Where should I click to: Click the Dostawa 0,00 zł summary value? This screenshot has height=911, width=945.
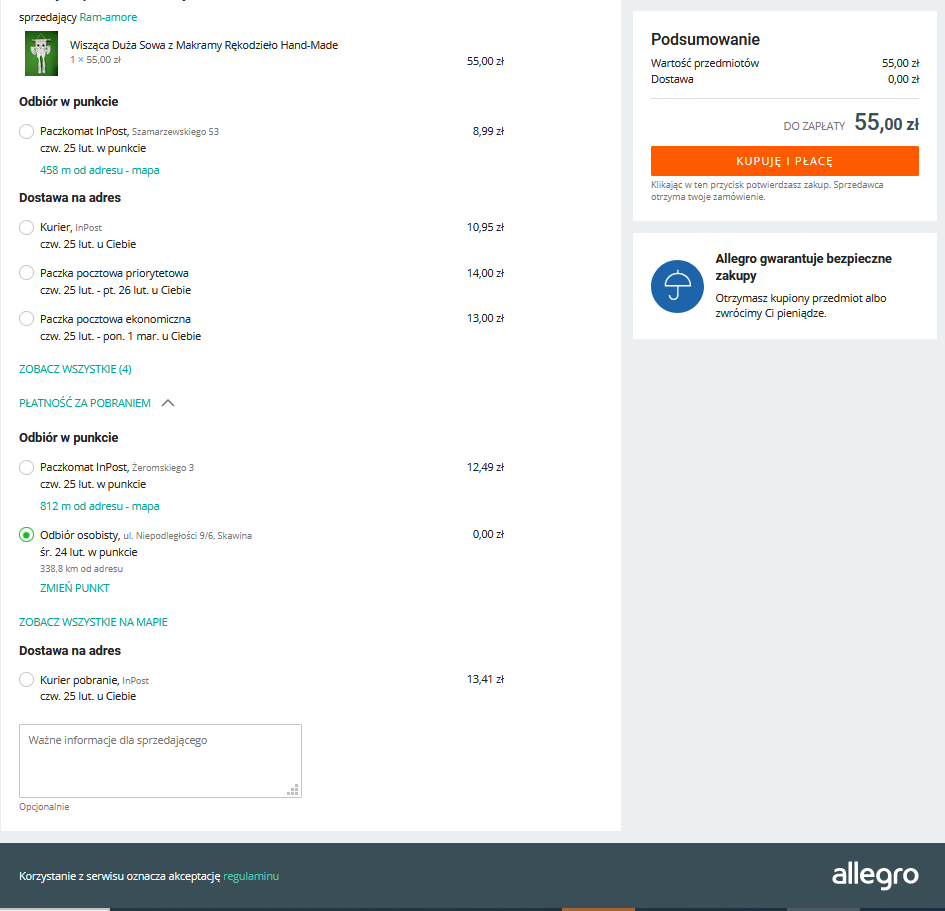pos(903,80)
